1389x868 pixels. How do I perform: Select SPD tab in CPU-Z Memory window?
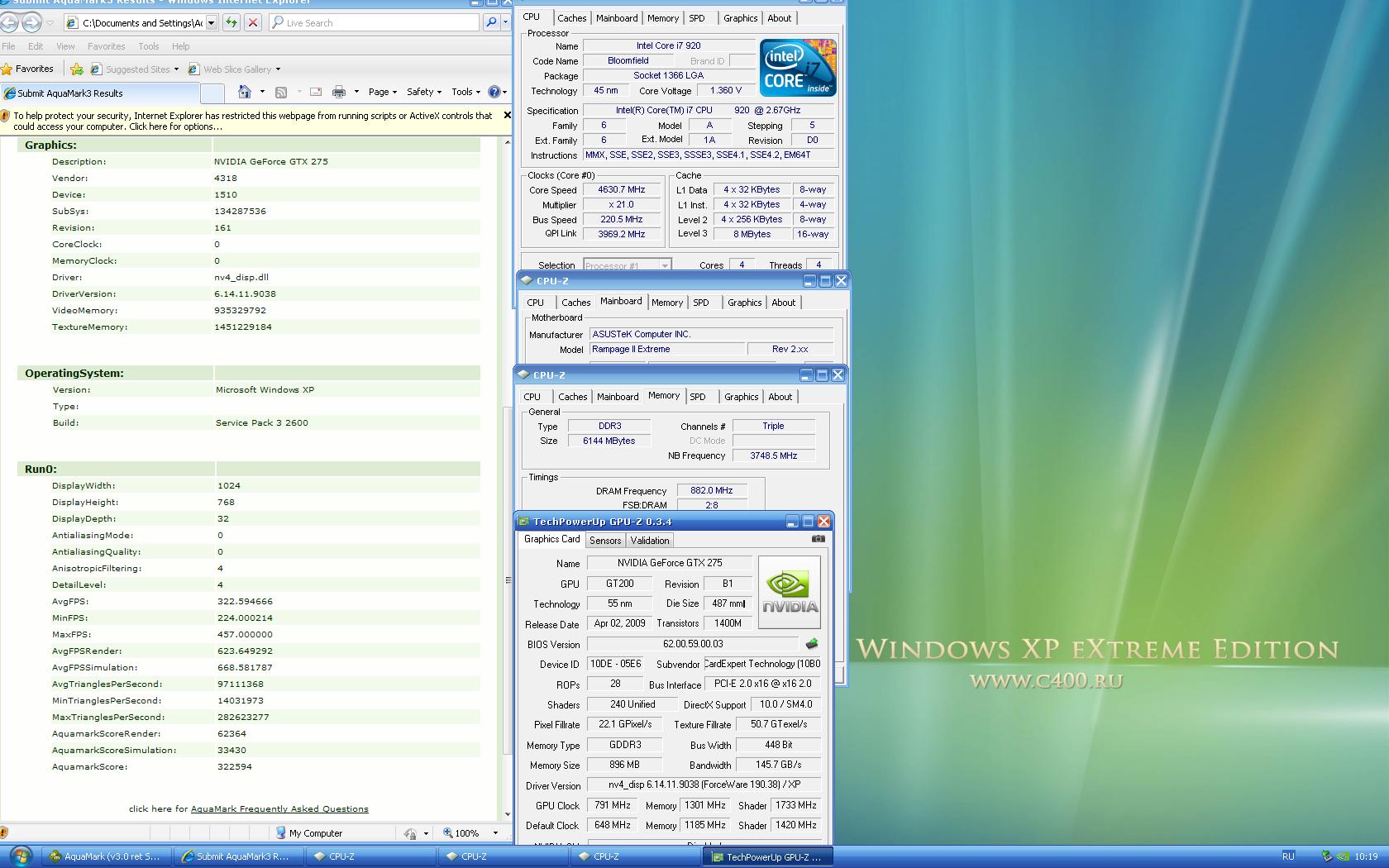[698, 397]
